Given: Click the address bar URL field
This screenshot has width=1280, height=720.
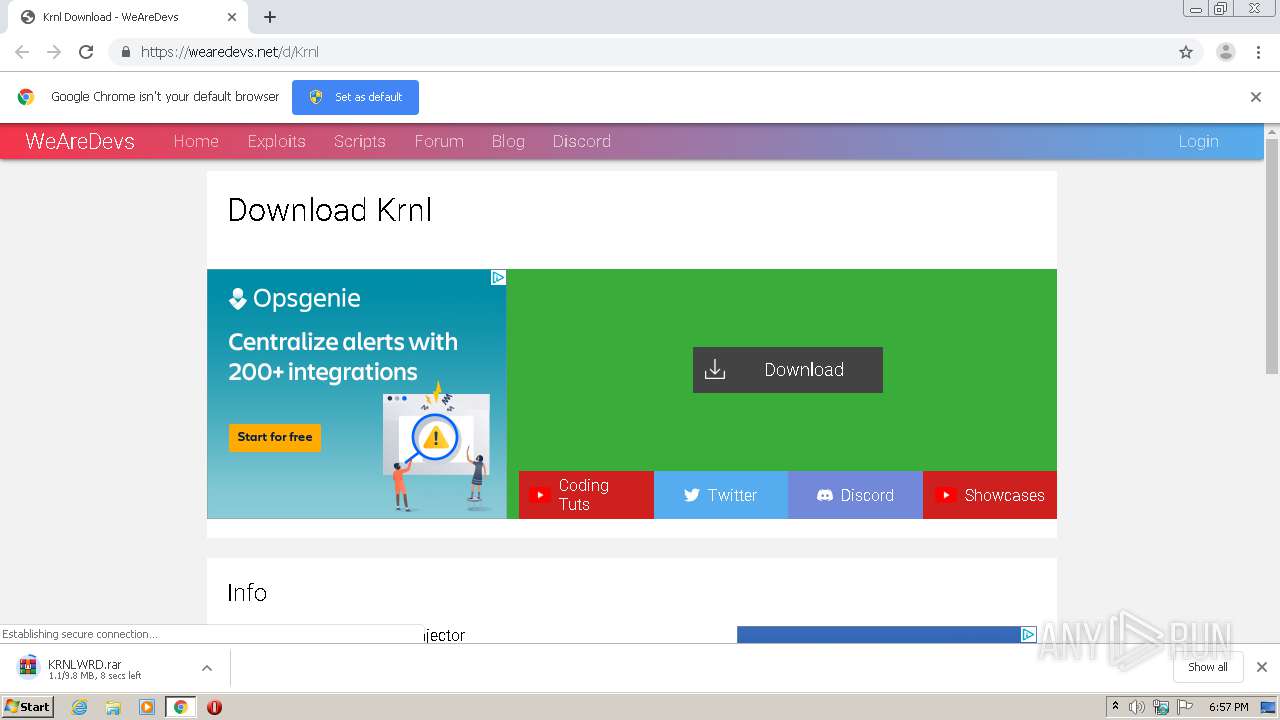Looking at the screenshot, I should tap(640, 52).
